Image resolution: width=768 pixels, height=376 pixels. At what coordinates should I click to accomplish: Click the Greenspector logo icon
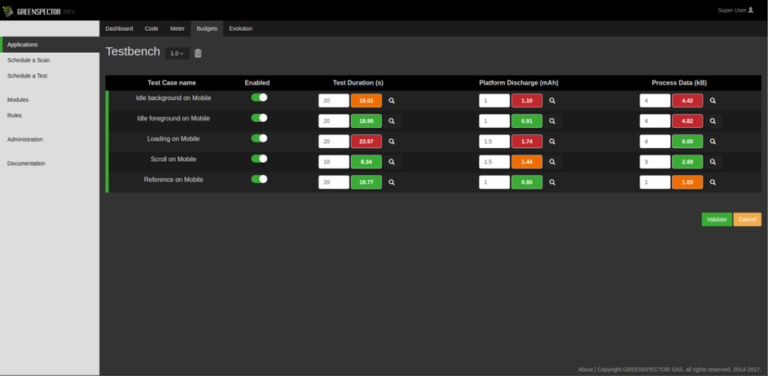7,11
